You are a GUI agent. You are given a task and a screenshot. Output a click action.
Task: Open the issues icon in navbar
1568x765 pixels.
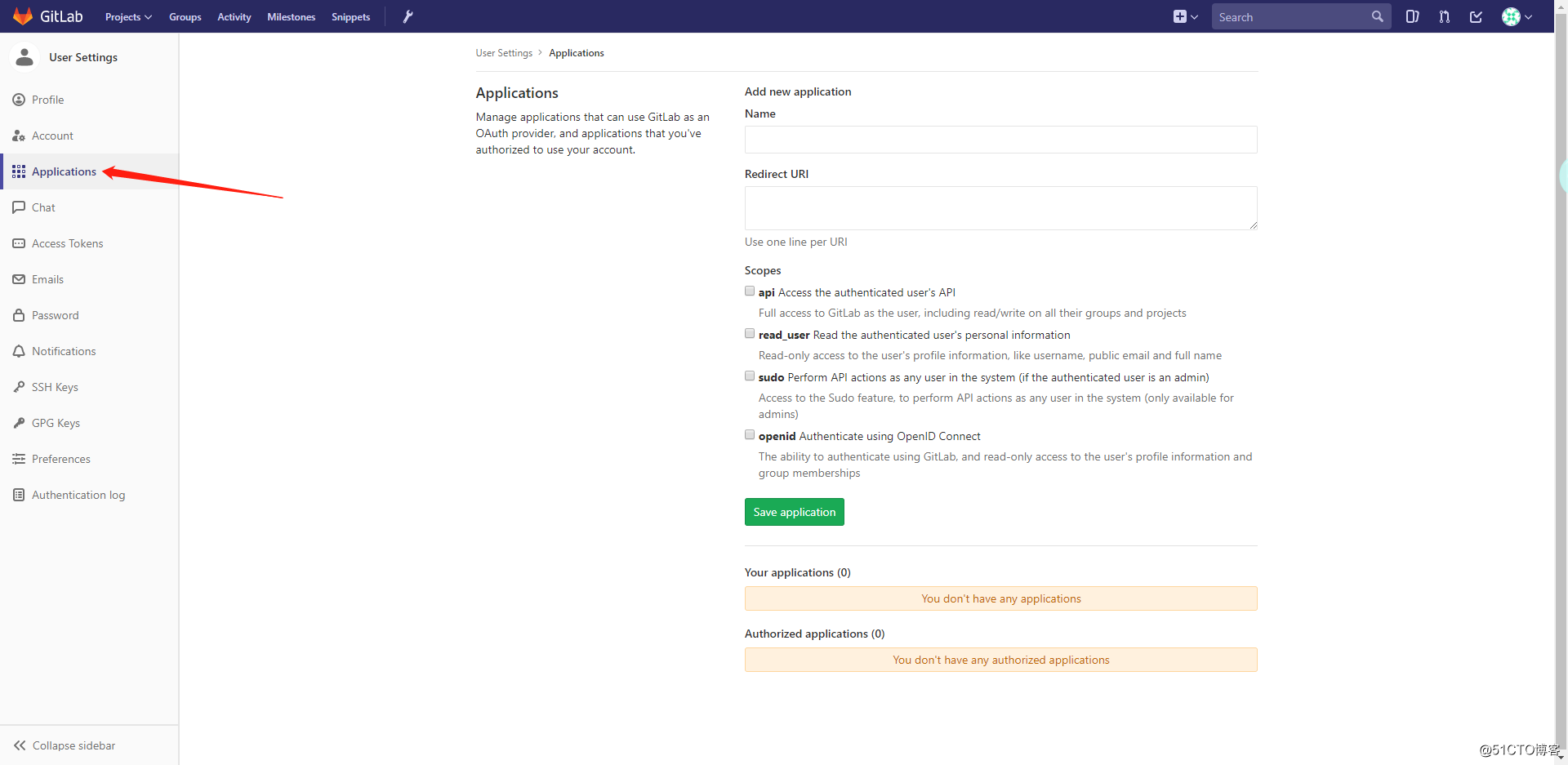tap(1412, 16)
